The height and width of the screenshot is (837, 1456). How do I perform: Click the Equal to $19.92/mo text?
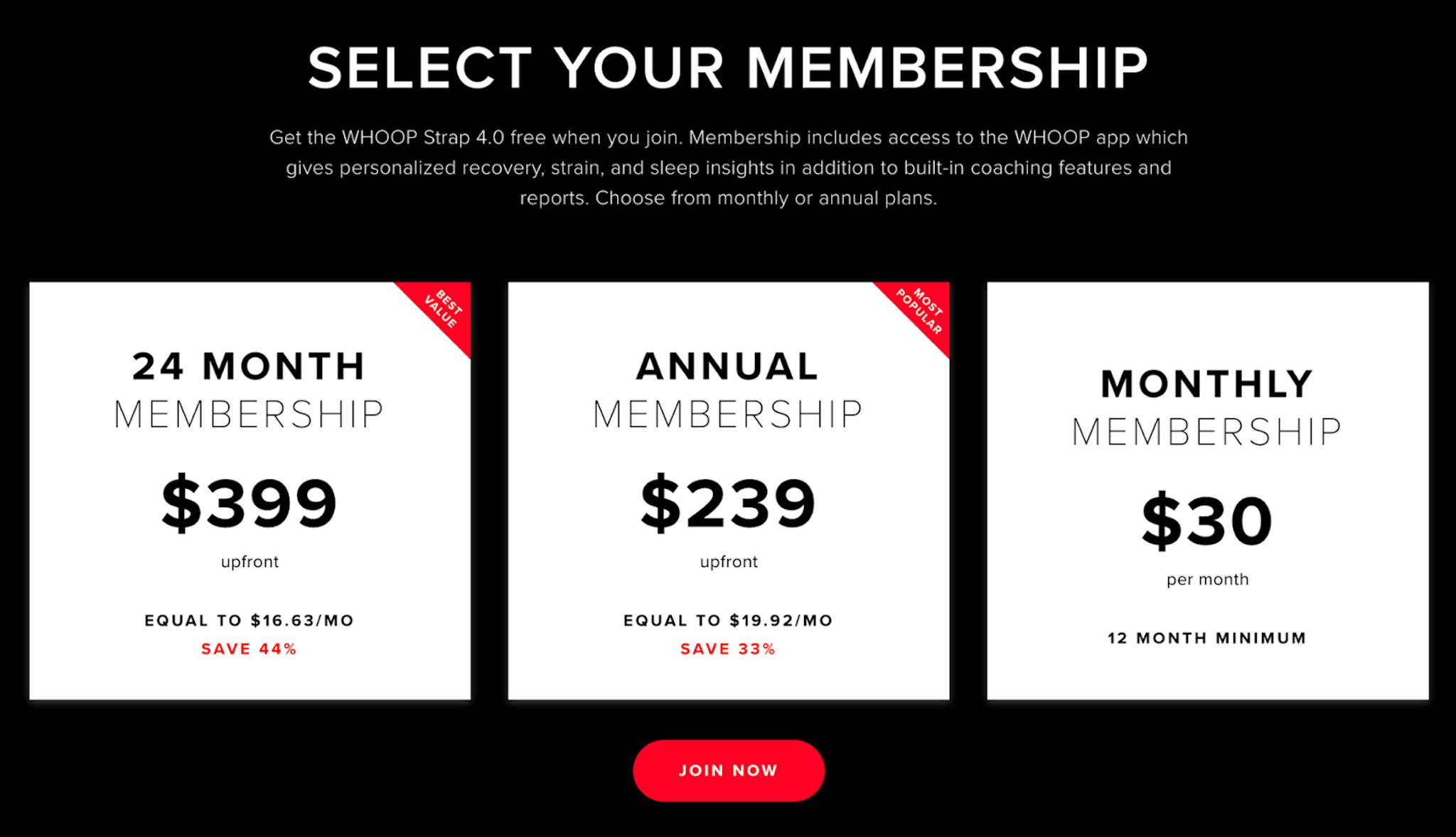728,620
